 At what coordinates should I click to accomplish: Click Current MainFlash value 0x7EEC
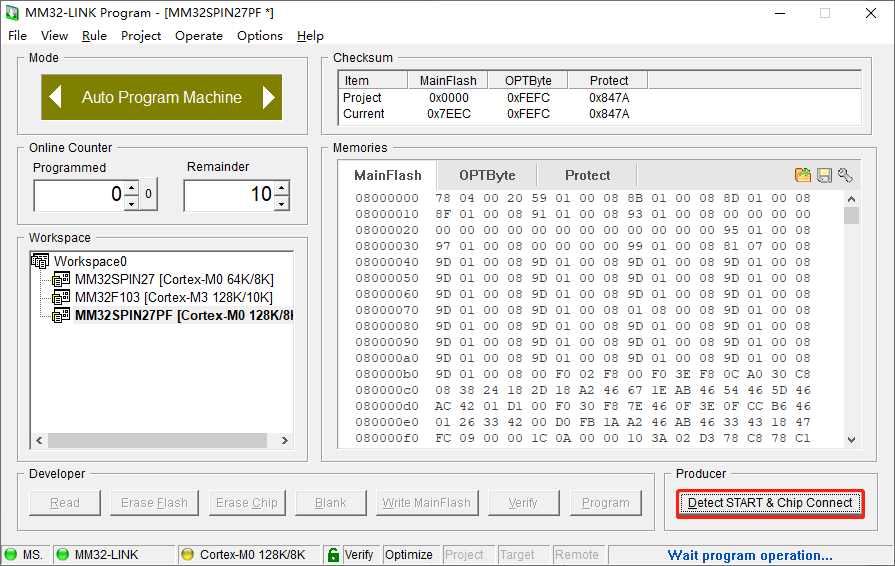coord(449,114)
